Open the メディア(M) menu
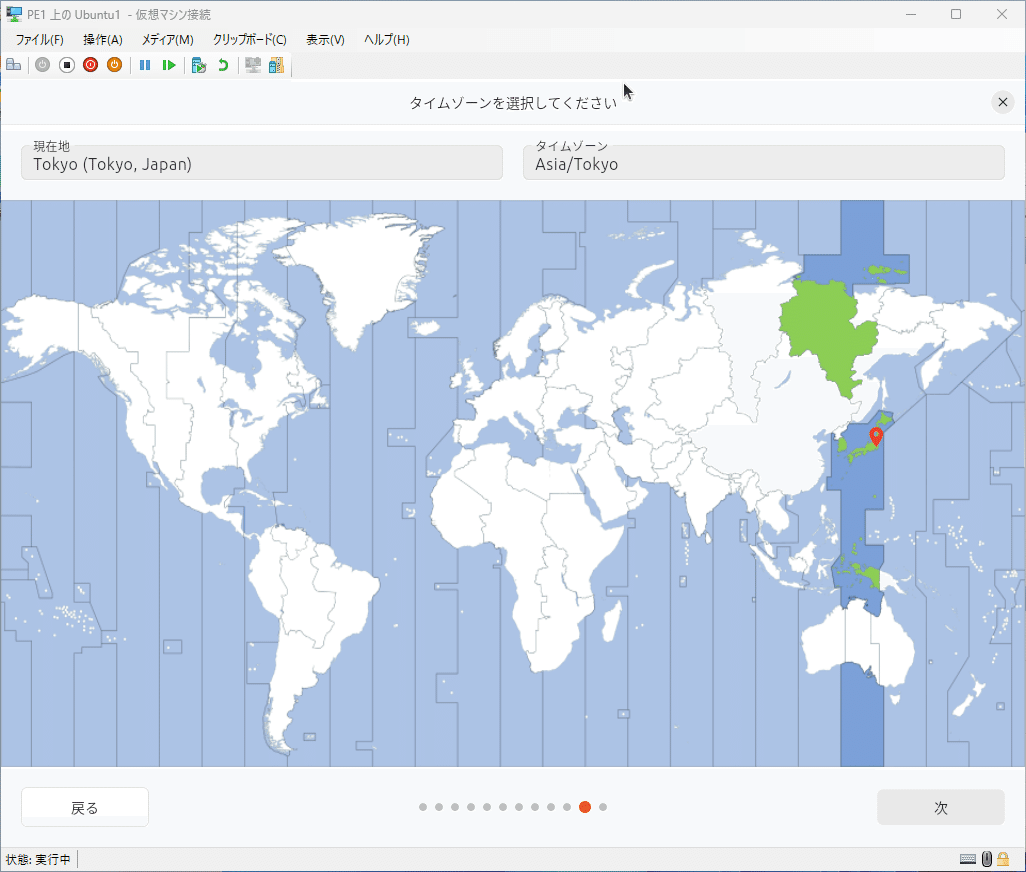This screenshot has height=872, width=1026. tap(168, 40)
